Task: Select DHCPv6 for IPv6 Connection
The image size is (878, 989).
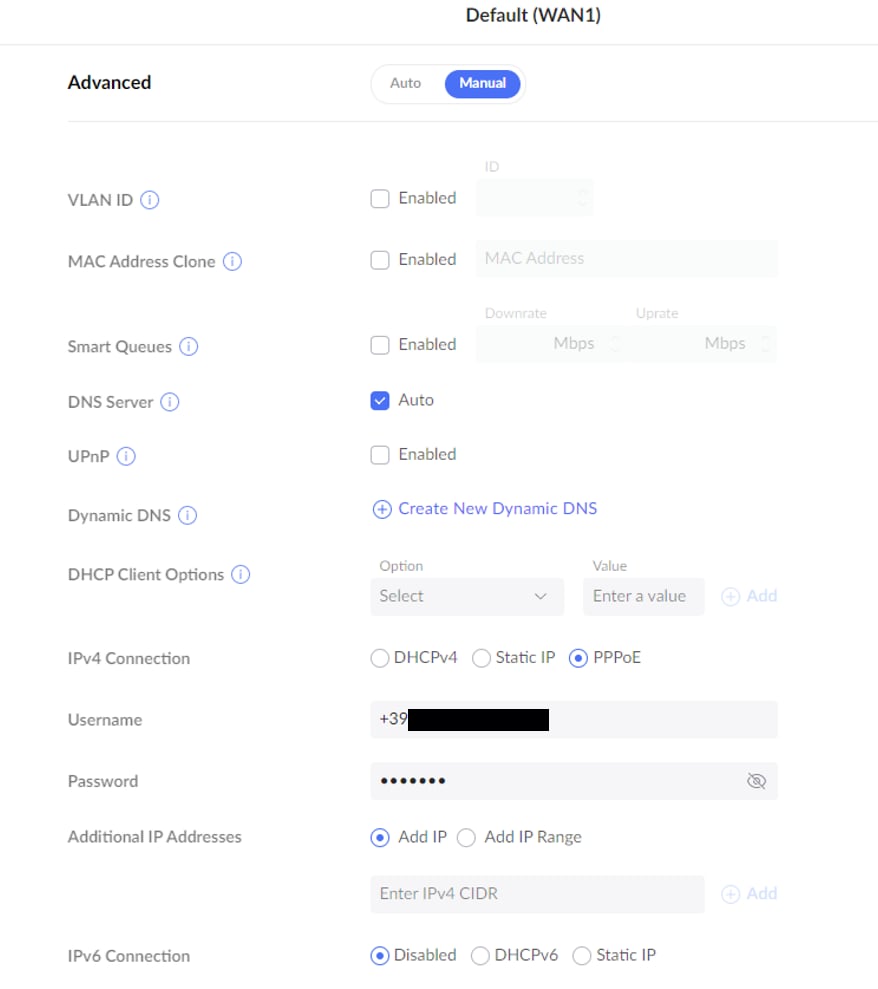Action: (480, 956)
